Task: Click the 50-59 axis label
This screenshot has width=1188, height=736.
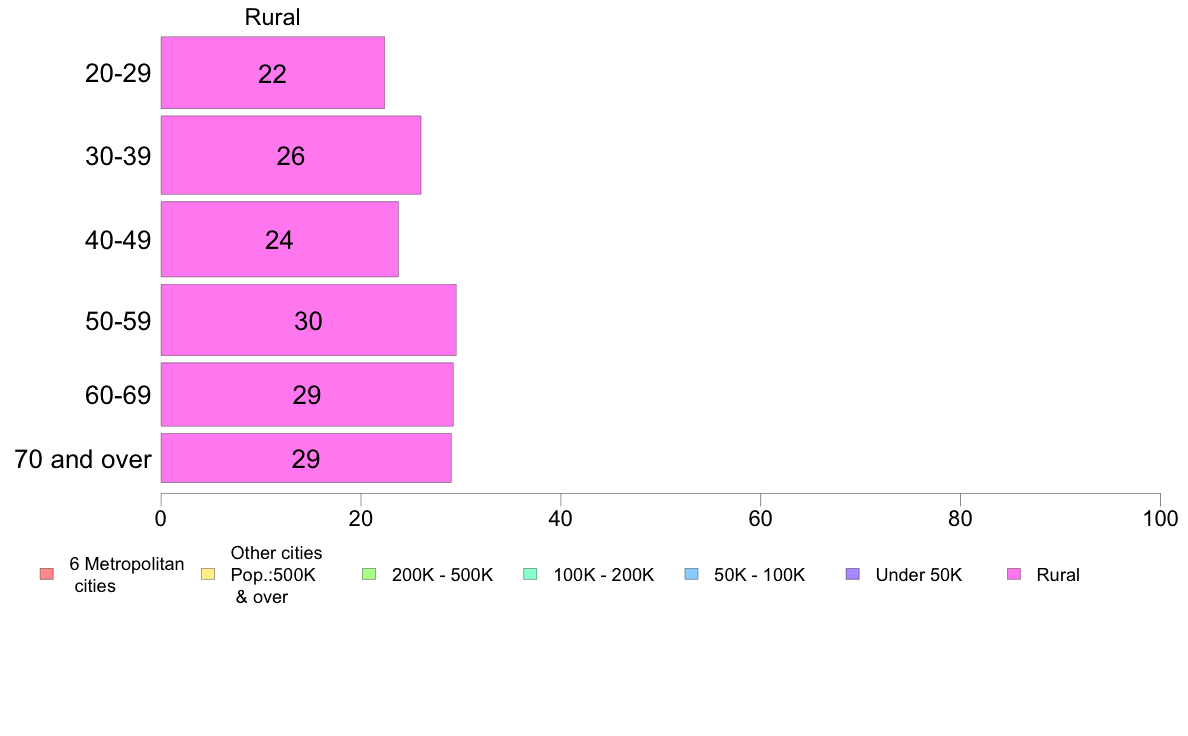Action: pyautogui.click(x=118, y=321)
